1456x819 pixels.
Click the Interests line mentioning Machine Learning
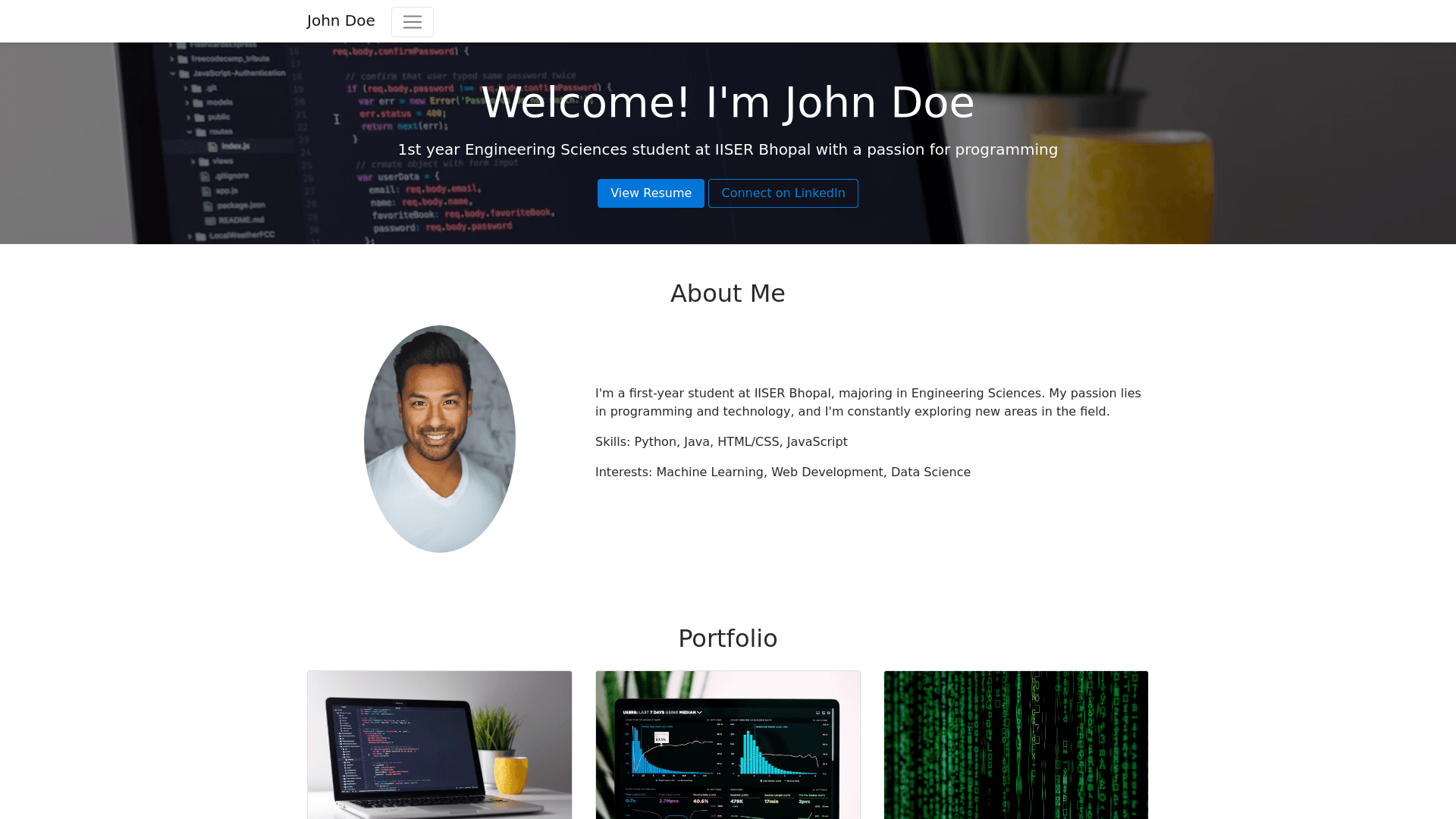click(x=782, y=472)
